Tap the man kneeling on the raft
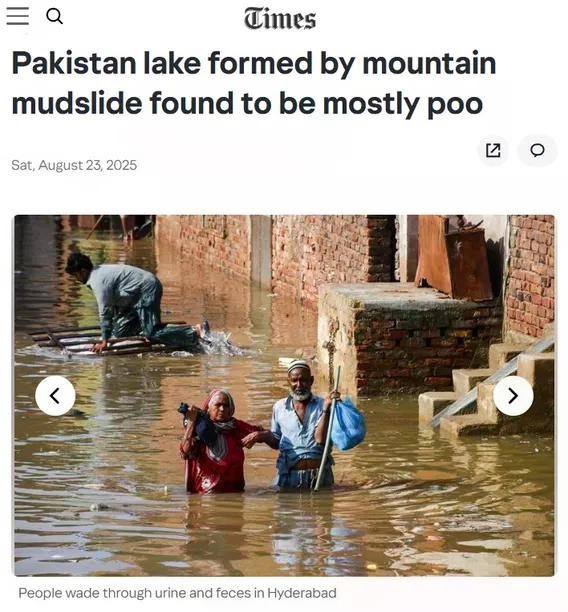This screenshot has width=568, height=612. (133, 302)
